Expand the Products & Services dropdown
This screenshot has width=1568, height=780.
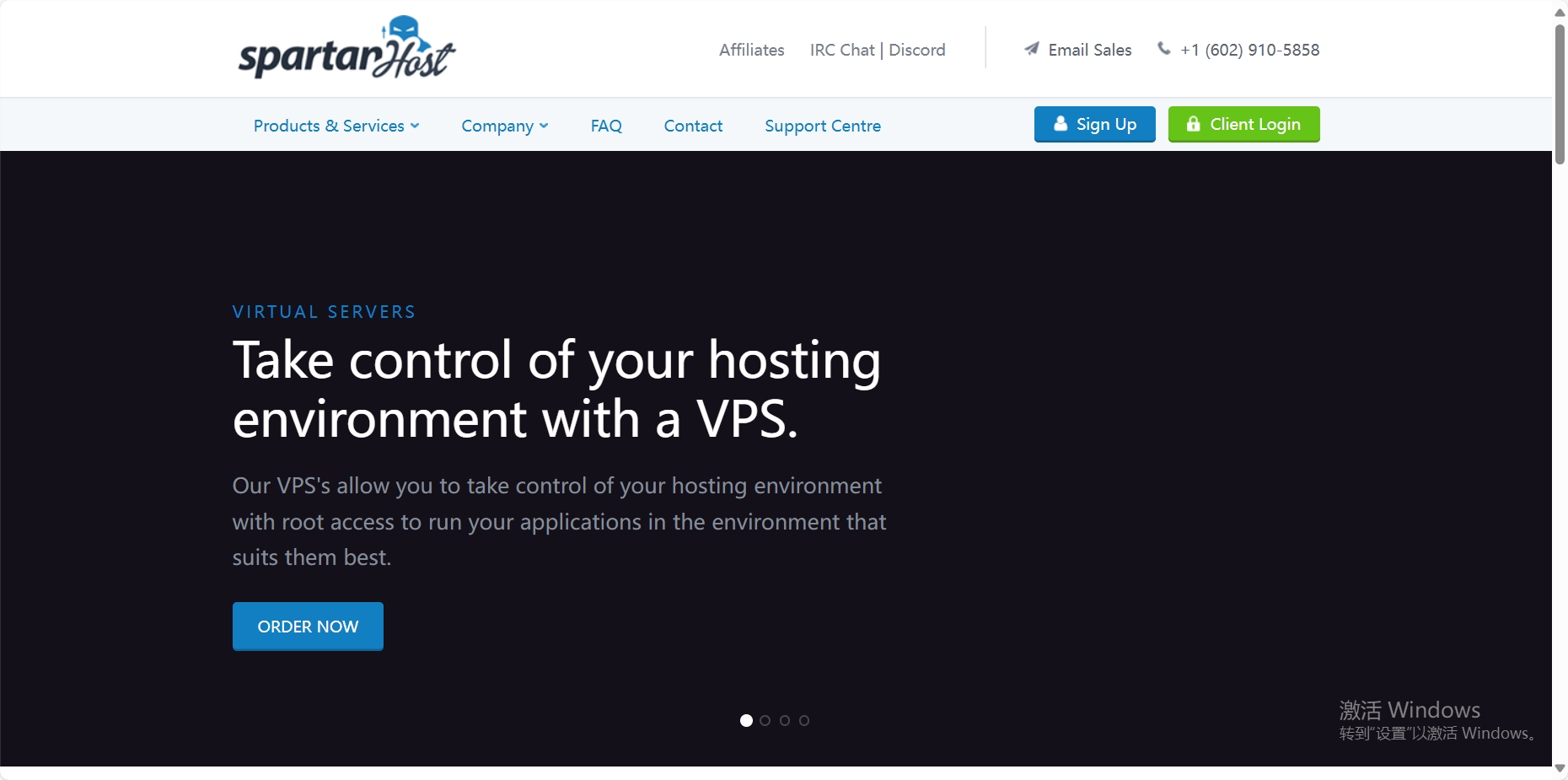point(336,126)
